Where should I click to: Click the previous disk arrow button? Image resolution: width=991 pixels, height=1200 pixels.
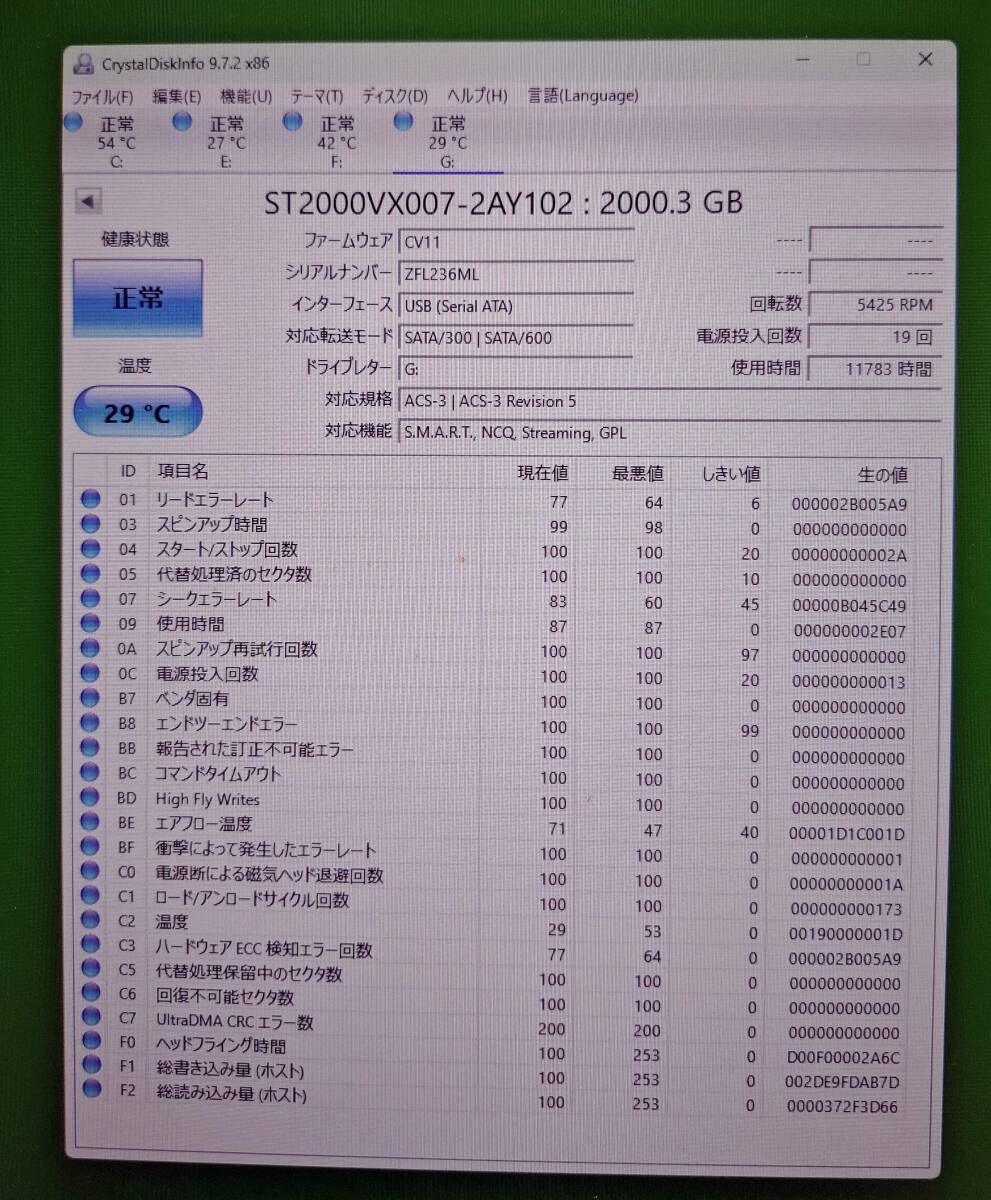[x=88, y=202]
